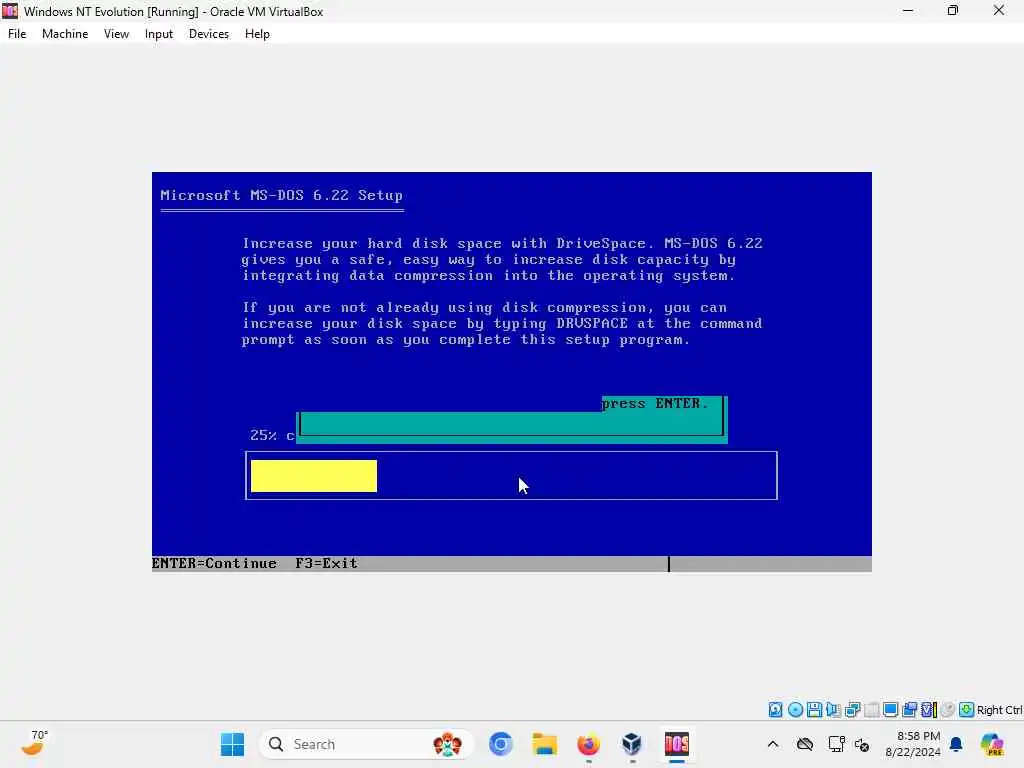Click ENTER=Continue in DOS status bar
The height and width of the screenshot is (768, 1024).
(x=214, y=563)
